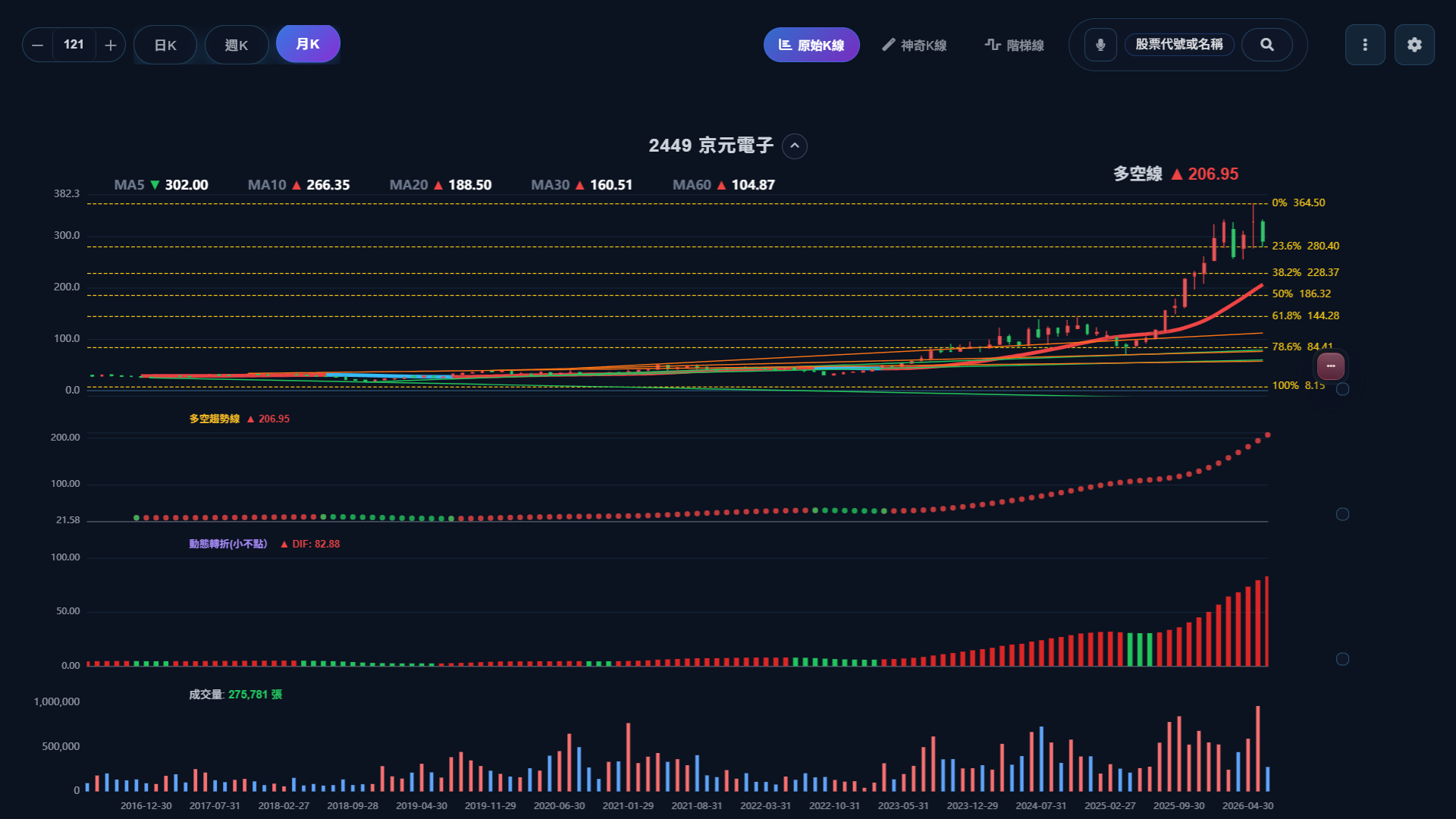Click the MA30 160.51 indicator label
The height and width of the screenshot is (819, 1456).
pos(582,185)
